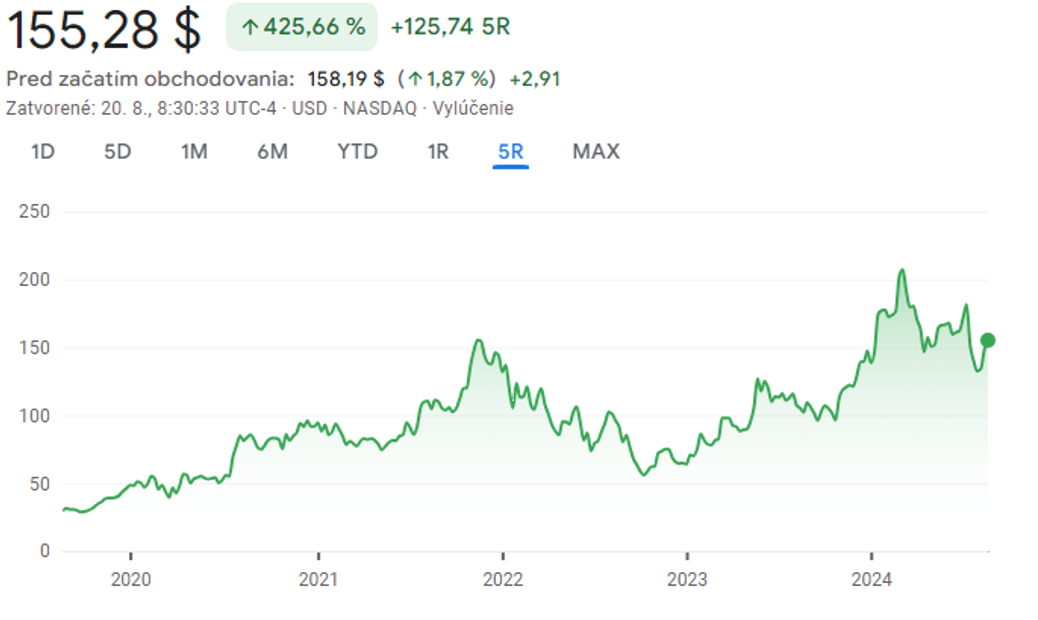The height and width of the screenshot is (620, 1038).
Task: Show the 1M chart period
Action: 194,151
